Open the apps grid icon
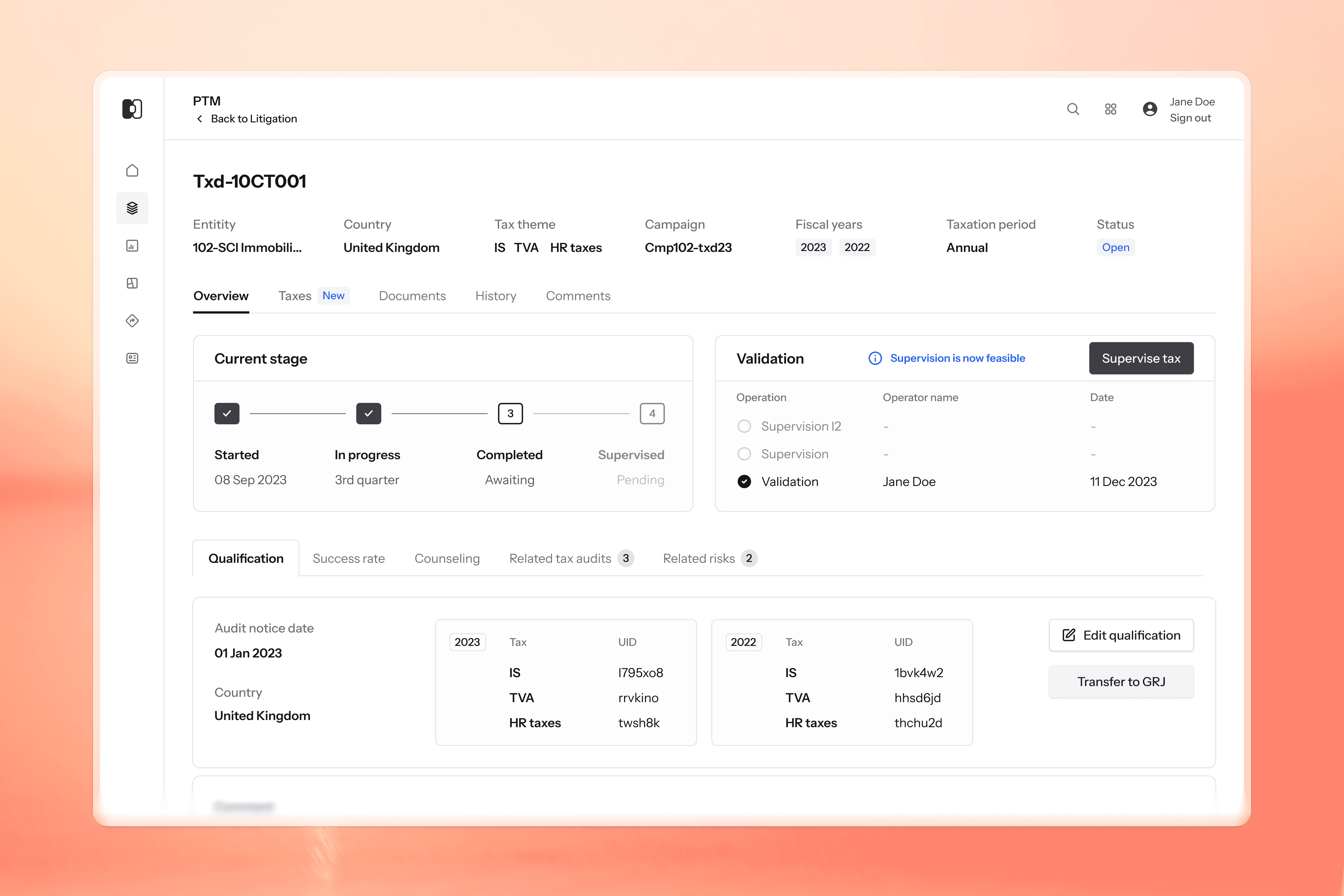This screenshot has width=1344, height=896. (x=1110, y=109)
